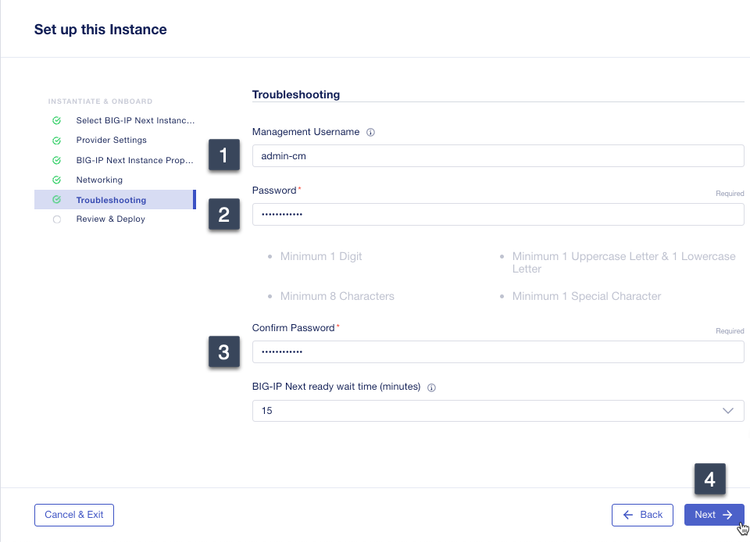The width and height of the screenshot is (750, 542).
Task: Click green checkmark beside Troubleshooting step
Action: [57, 200]
